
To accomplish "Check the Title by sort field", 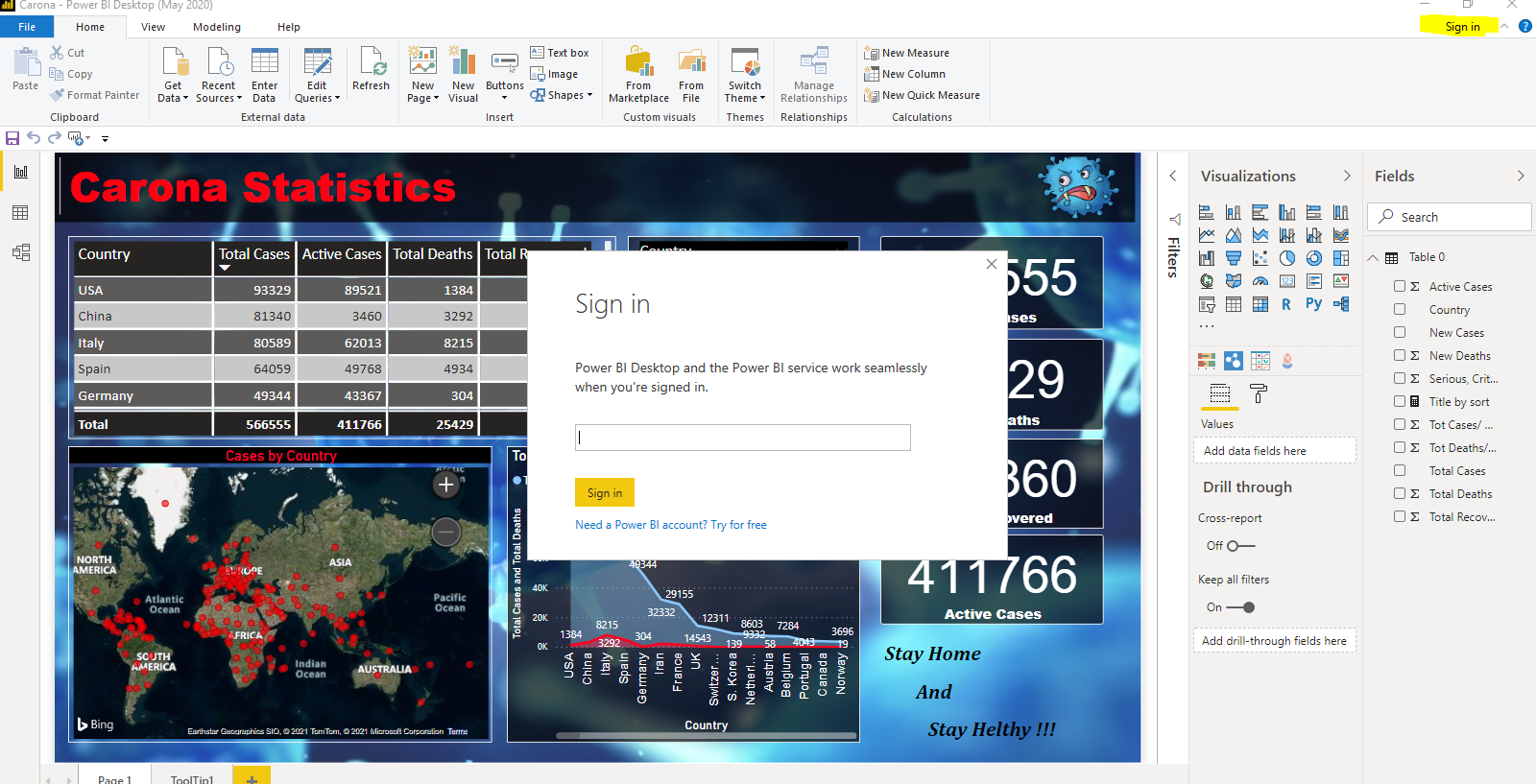I will click(x=1400, y=401).
